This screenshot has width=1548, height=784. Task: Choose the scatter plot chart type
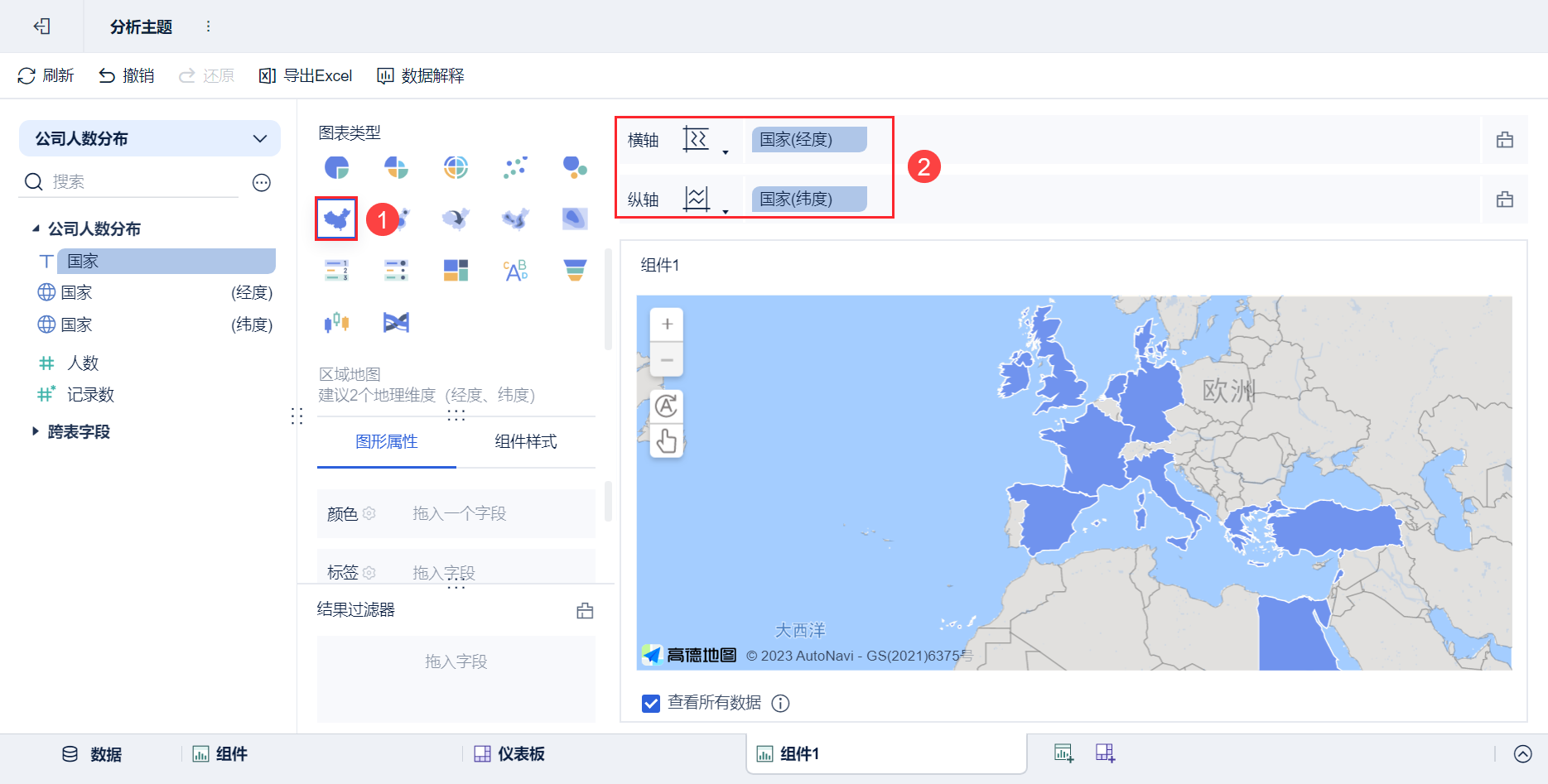pyautogui.click(x=515, y=167)
